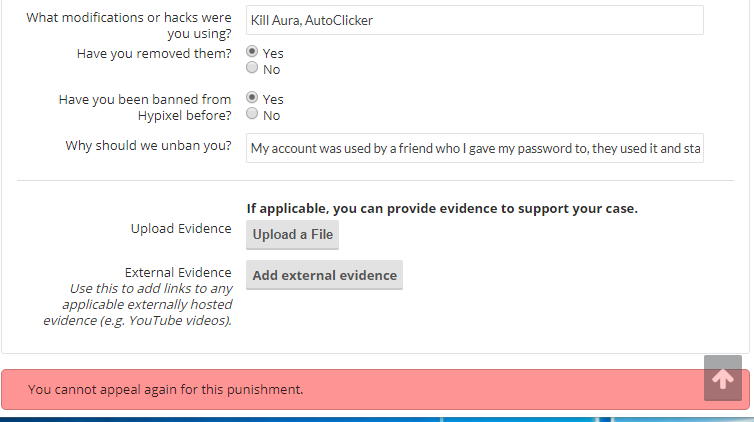Click the blue footer strip below the banner
This screenshot has width=754, height=422.
tap(377, 418)
